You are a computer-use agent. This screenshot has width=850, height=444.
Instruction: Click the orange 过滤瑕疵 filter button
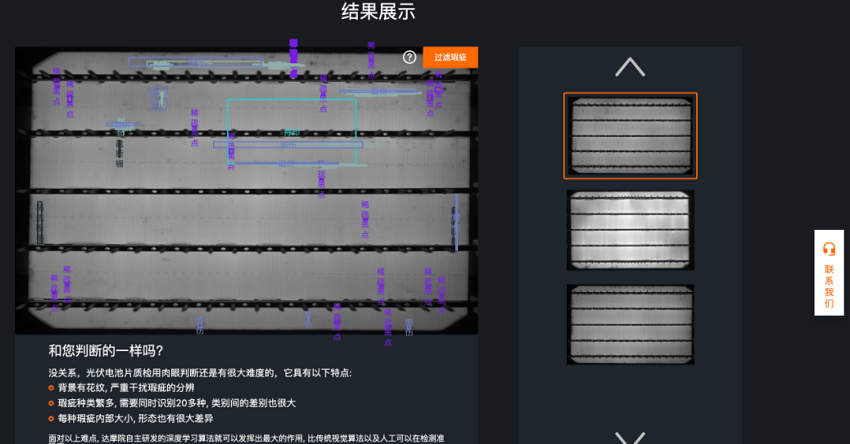point(450,57)
